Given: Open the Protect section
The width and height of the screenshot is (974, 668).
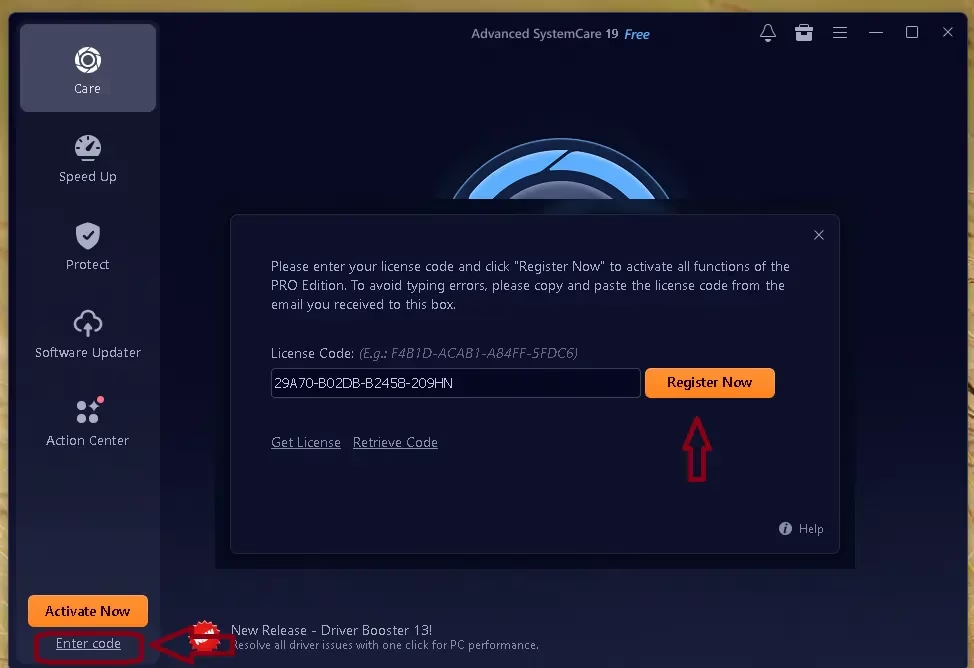Looking at the screenshot, I should click(88, 247).
